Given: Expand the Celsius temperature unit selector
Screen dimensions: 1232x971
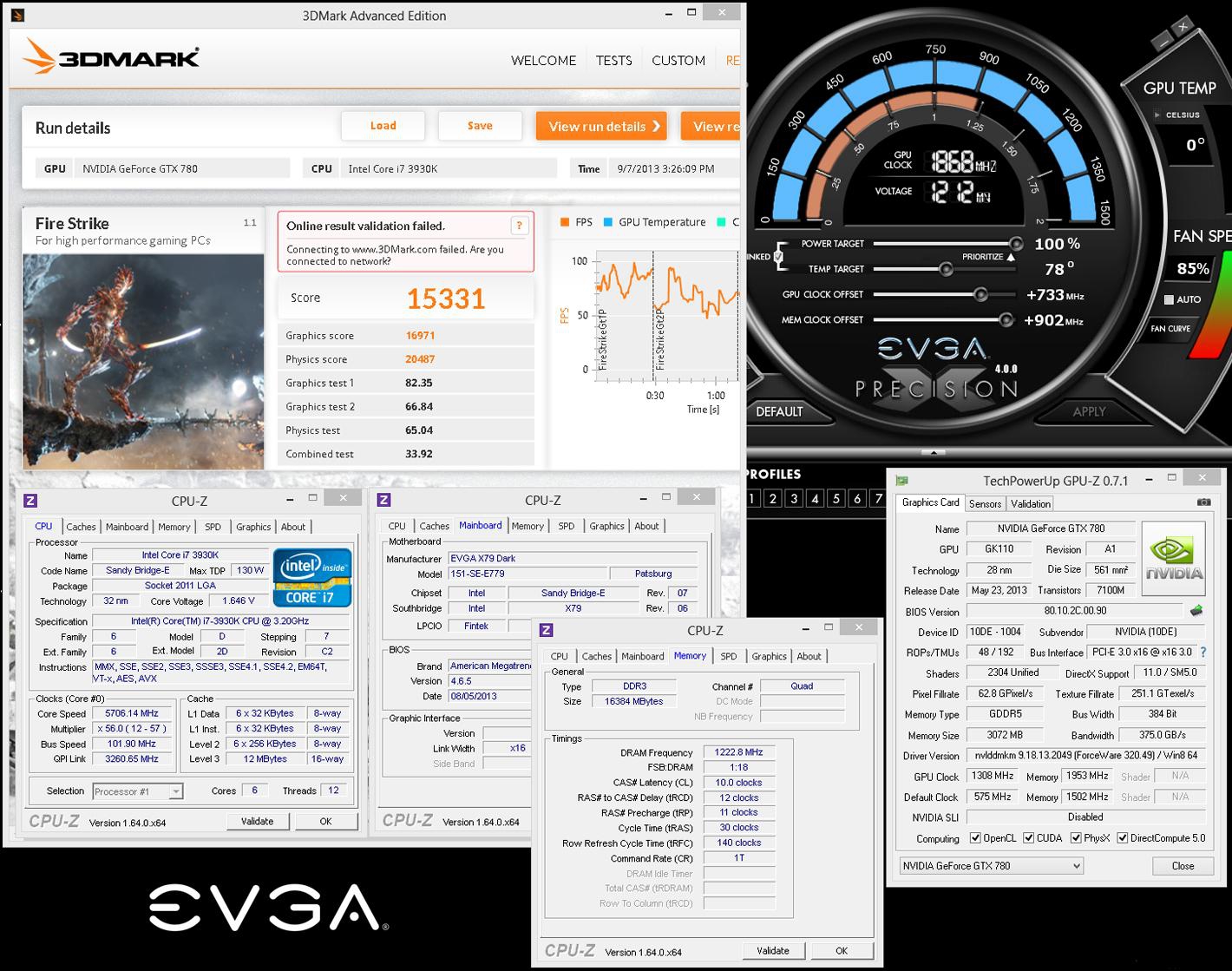Looking at the screenshot, I should point(1157,115).
